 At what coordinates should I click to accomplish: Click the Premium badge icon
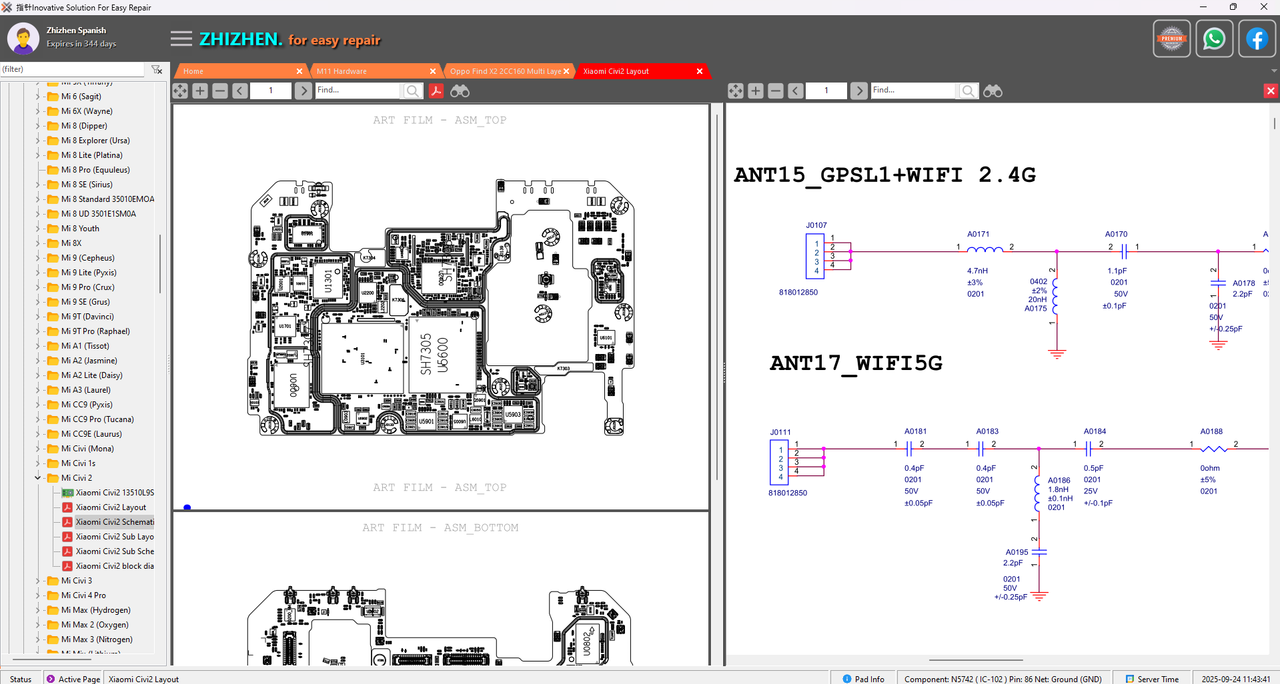point(1172,39)
